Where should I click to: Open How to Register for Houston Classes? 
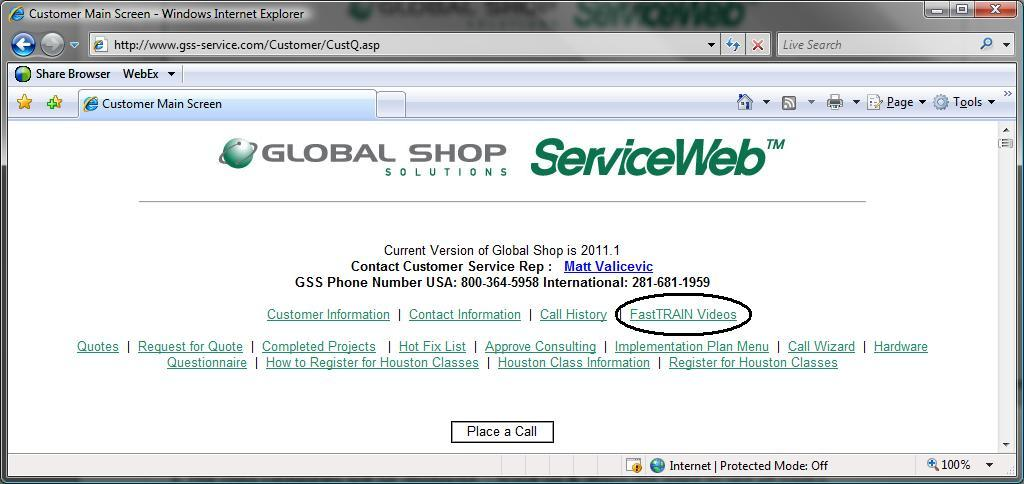pyautogui.click(x=372, y=363)
